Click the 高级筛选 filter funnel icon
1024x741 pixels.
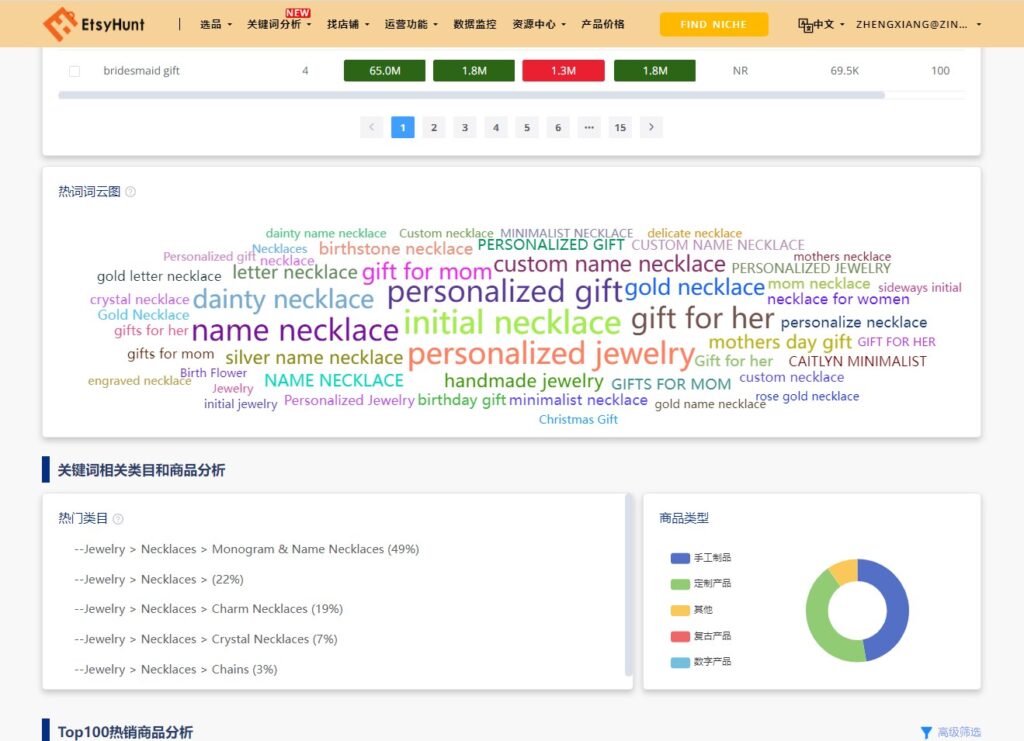(x=925, y=733)
